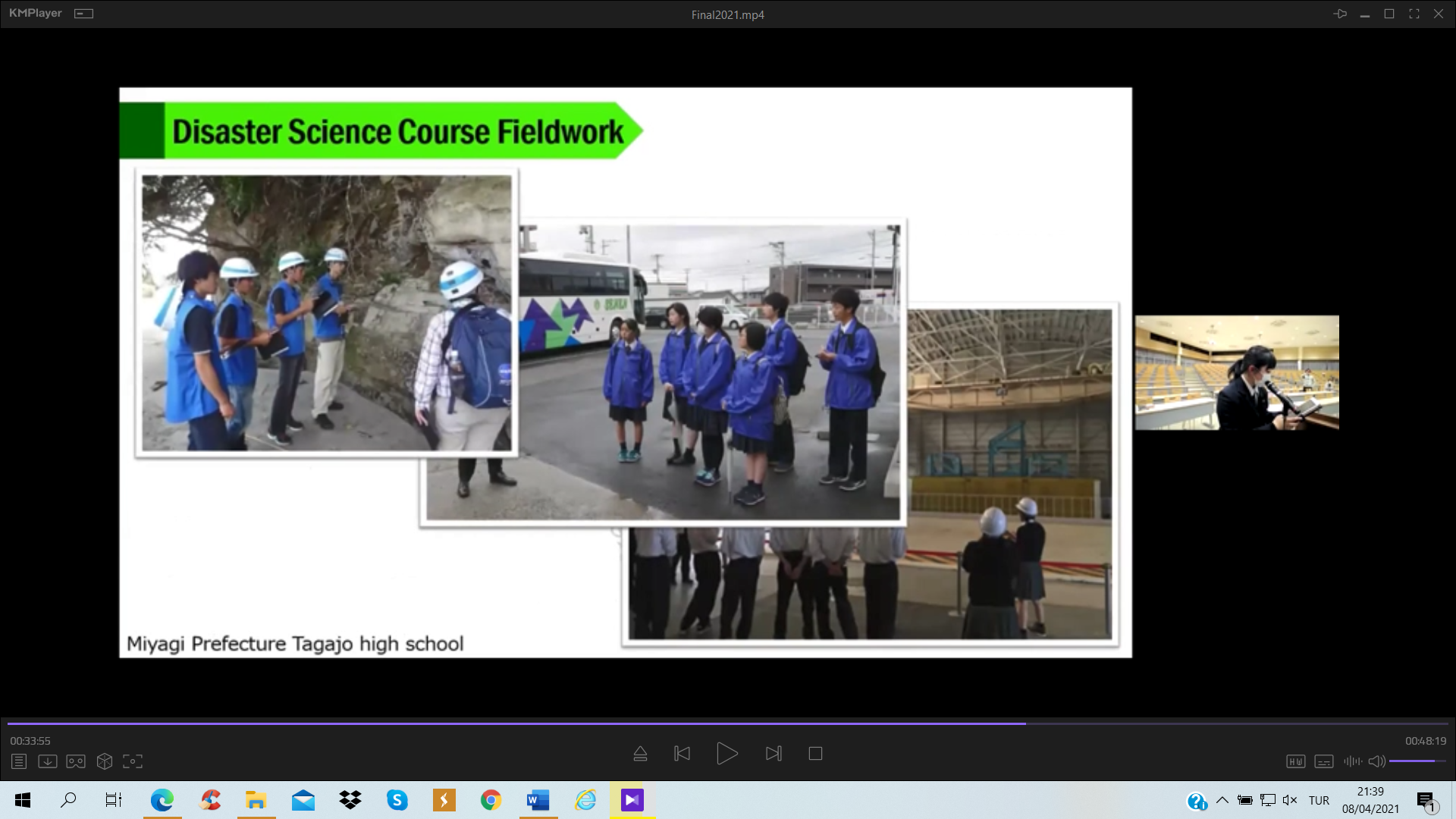Open the audio equalizer waveform icon
Viewport: 1456px width, 819px height.
(1352, 761)
